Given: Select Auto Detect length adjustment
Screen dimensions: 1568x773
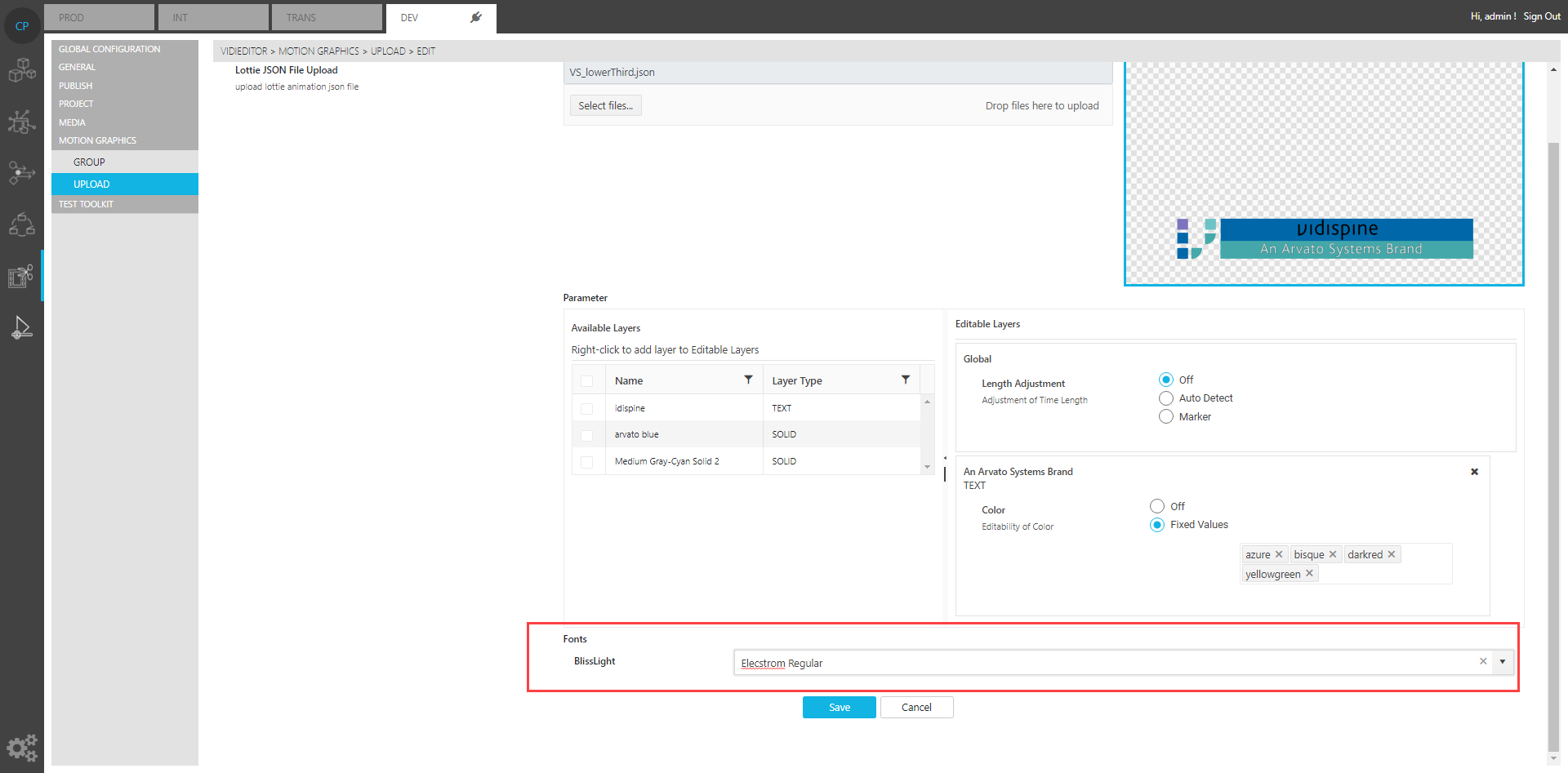Looking at the screenshot, I should 1166,398.
